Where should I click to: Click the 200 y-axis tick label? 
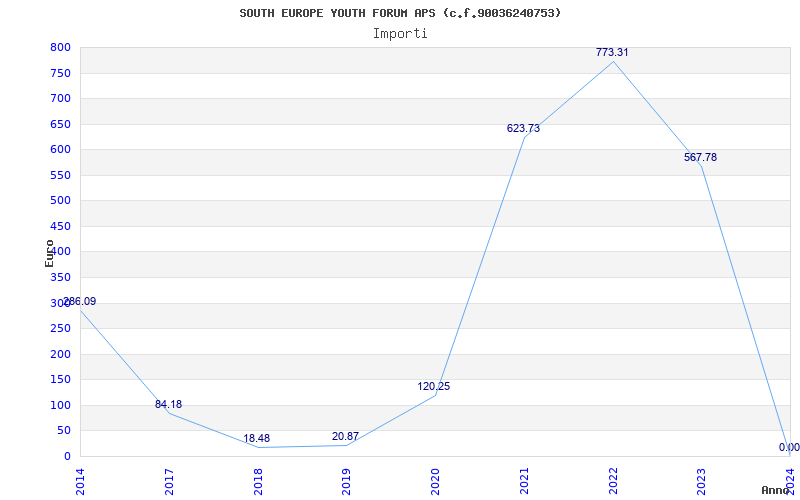[60, 354]
